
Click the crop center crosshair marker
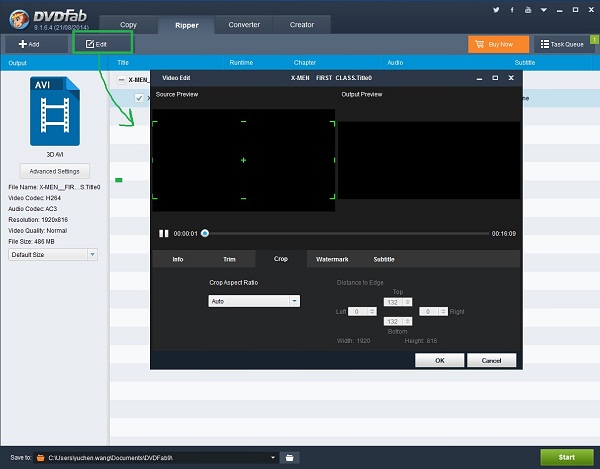tap(243, 160)
